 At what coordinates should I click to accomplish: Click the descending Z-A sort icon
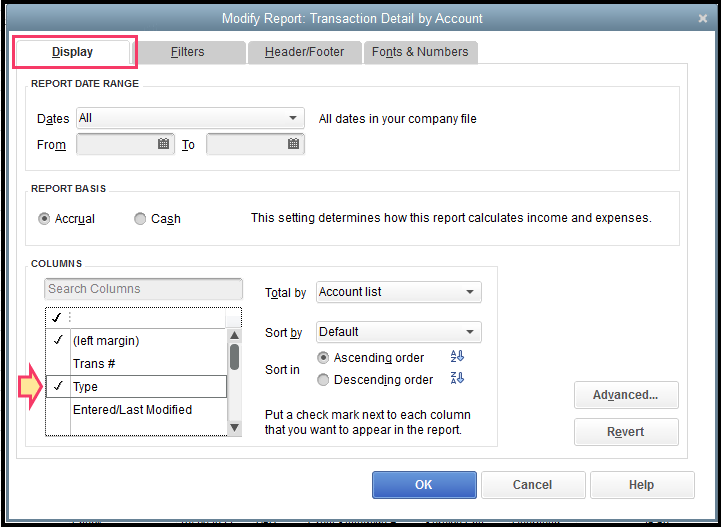coord(458,379)
